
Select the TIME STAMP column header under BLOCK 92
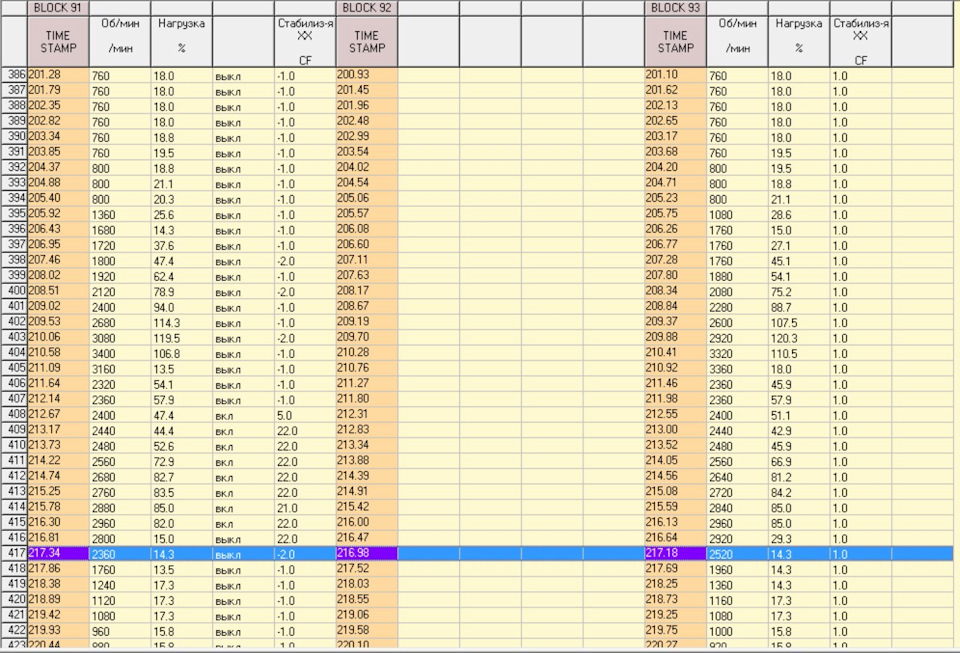pyautogui.click(x=367, y=42)
